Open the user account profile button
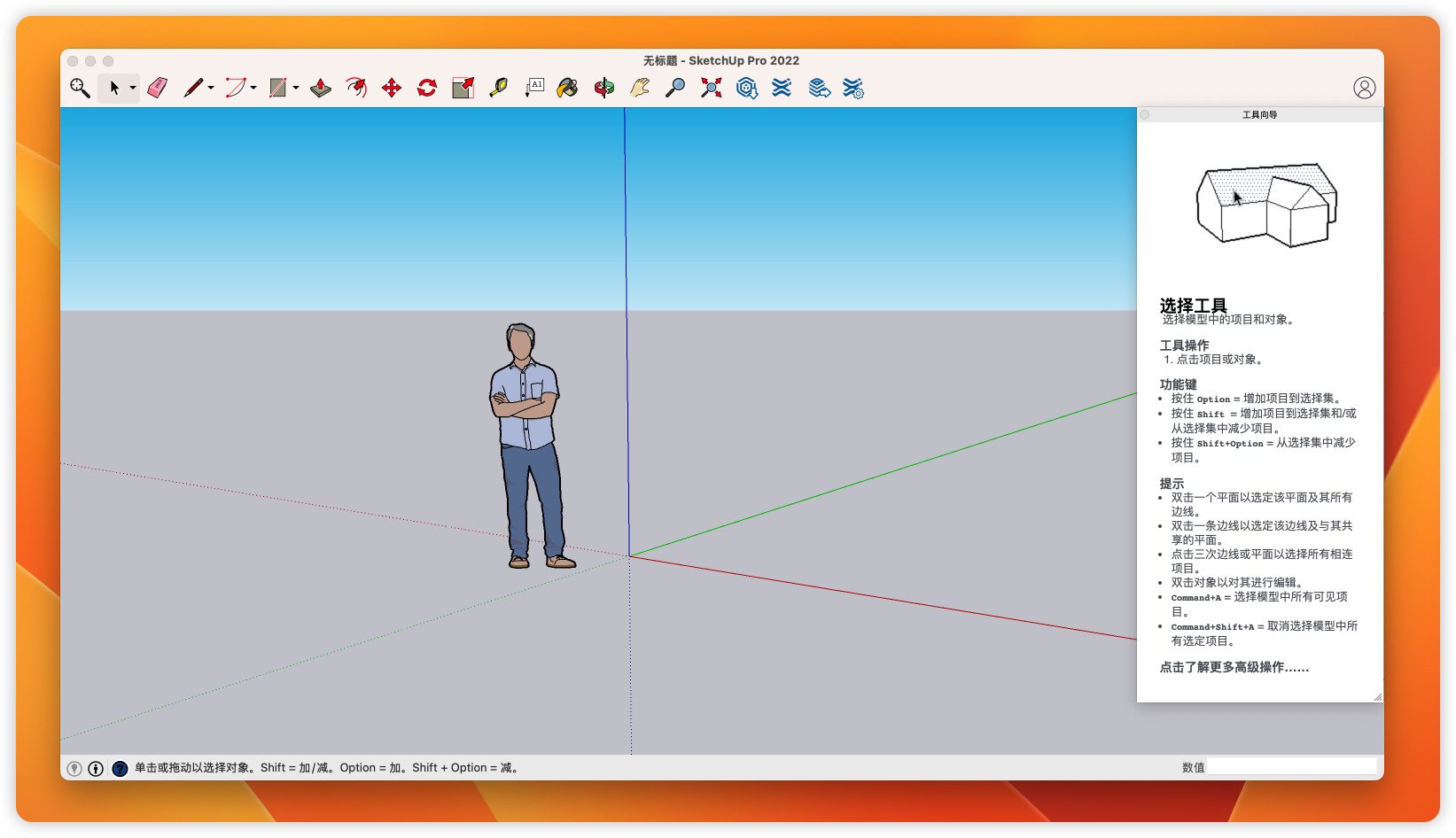This screenshot has height=838, width=1456. tap(1364, 88)
